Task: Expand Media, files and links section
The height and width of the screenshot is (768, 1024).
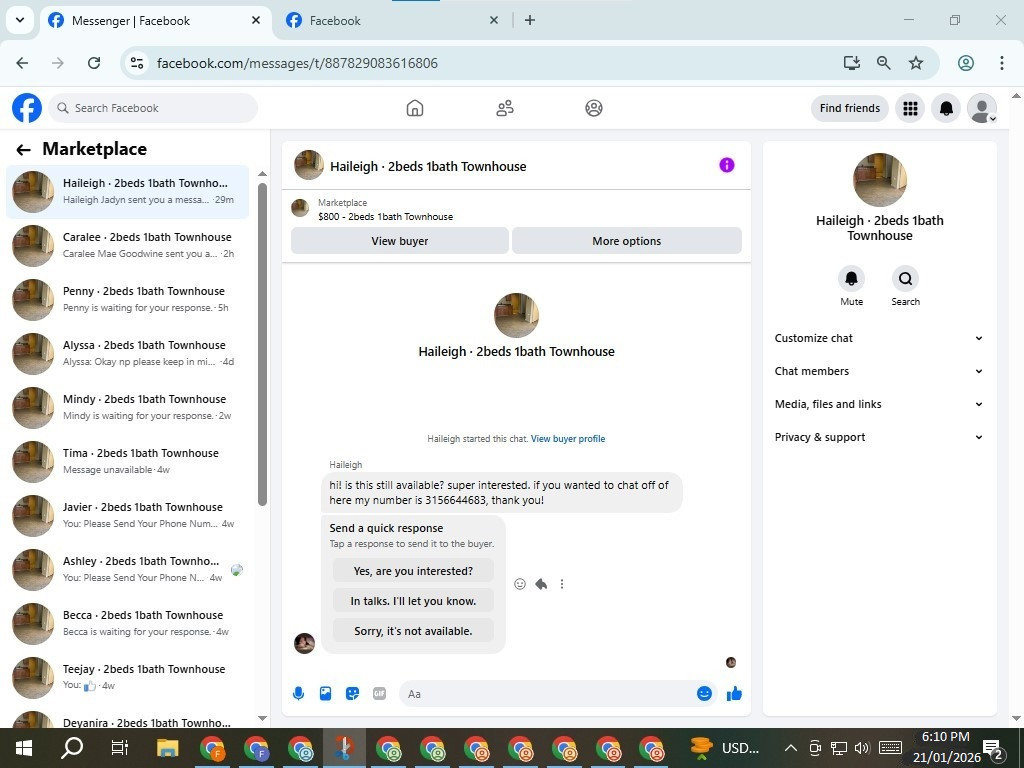Action: pos(879,404)
